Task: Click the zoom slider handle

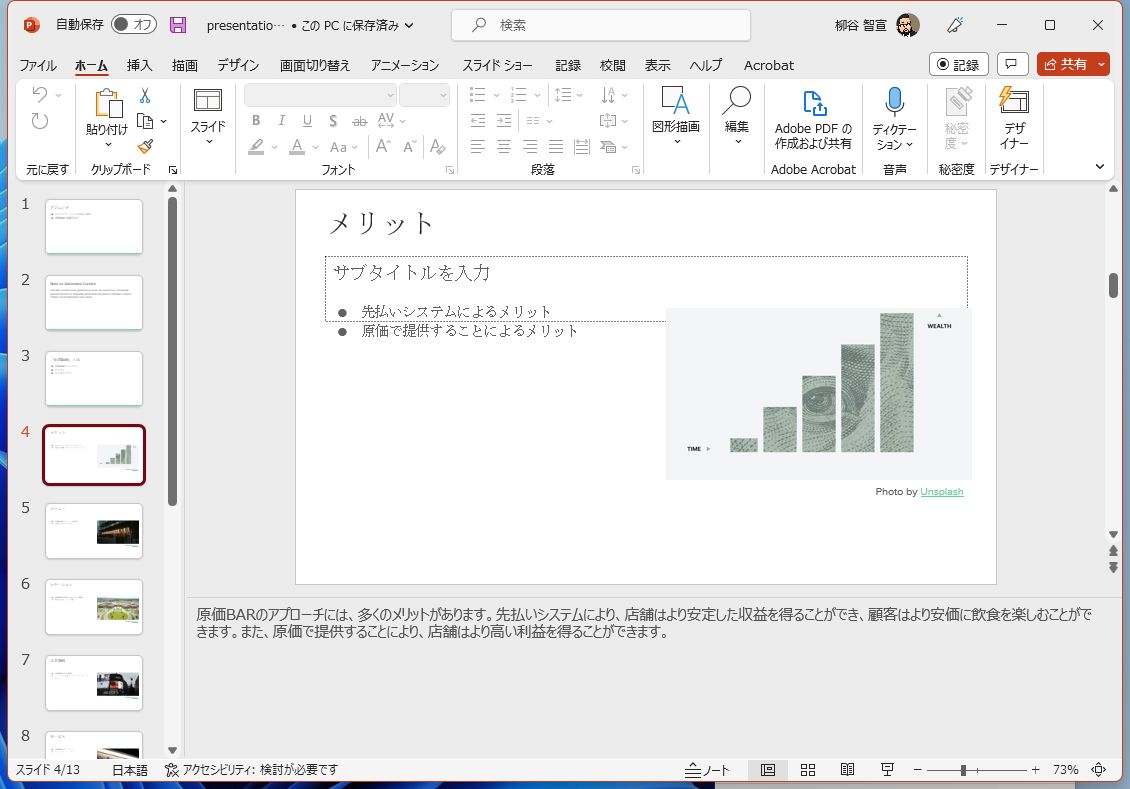Action: [963, 770]
